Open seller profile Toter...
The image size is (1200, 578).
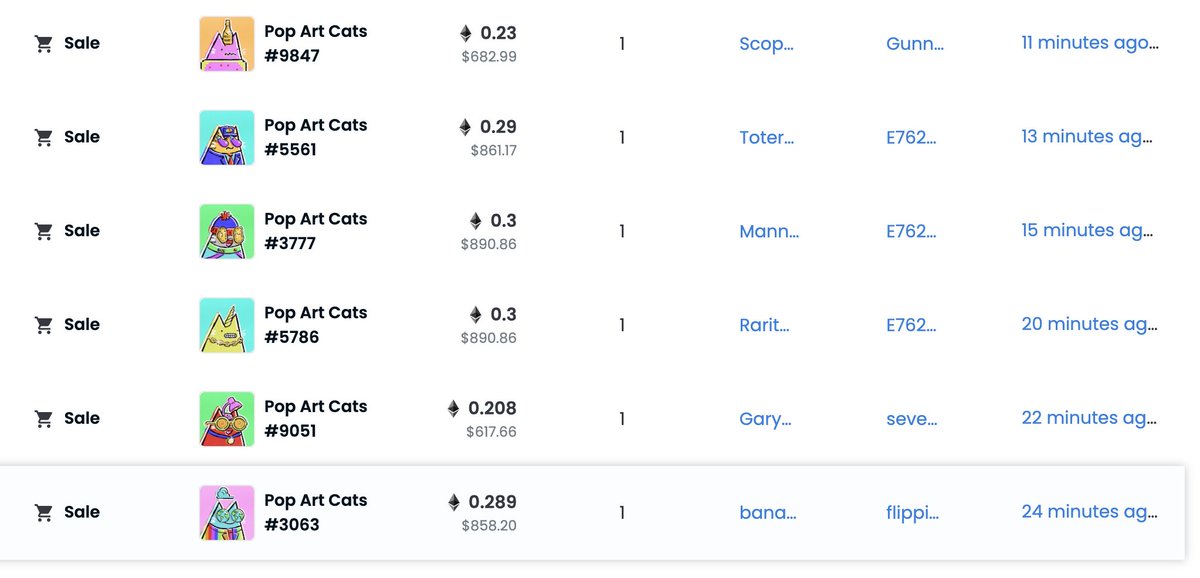767,138
